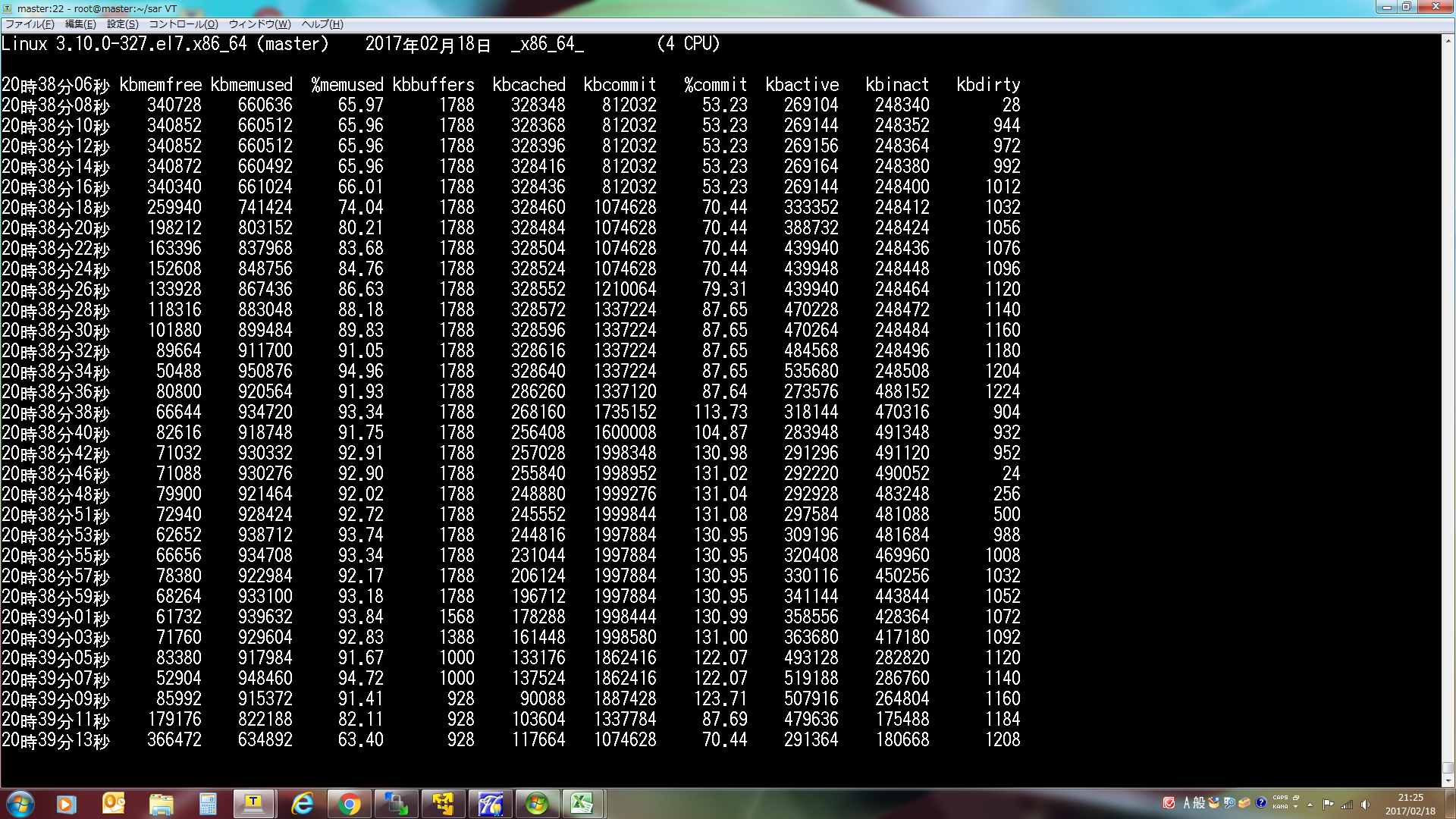Open the 設定 menu in Tera Term
Viewport: 1456px width, 819px height.
123,24
